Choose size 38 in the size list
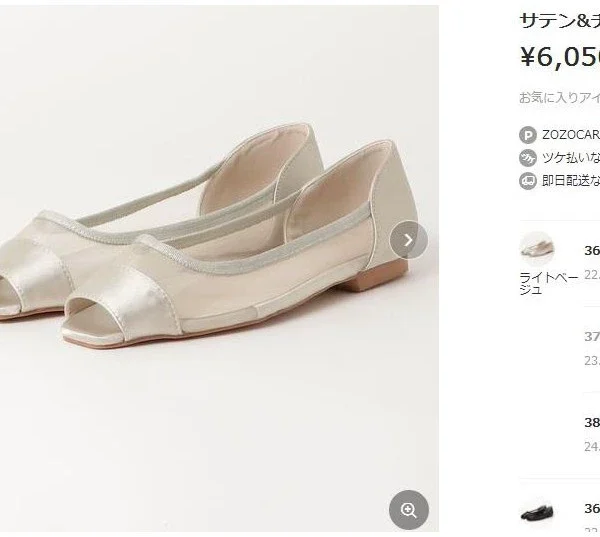Image resolution: width=600 pixels, height=537 pixels. 591,422
